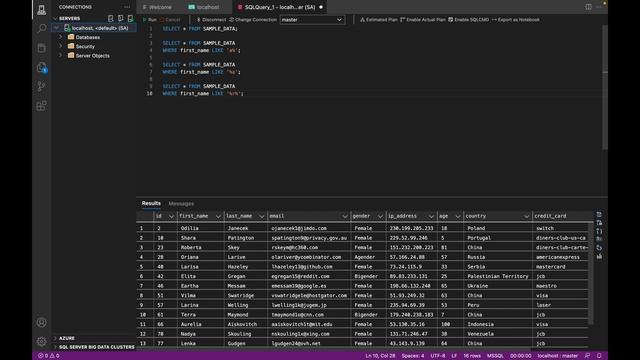Click UTF-8 encoding in status bar
640x360 pixels.
[438, 356]
